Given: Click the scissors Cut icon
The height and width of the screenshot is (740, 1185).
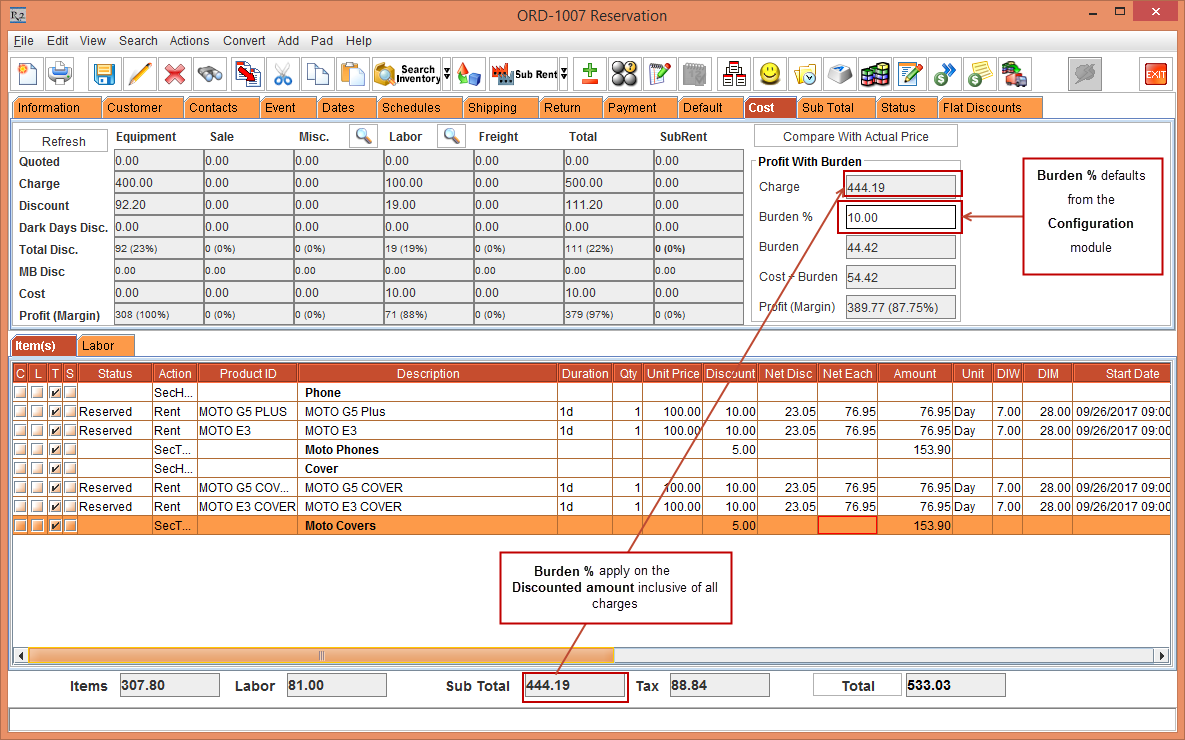Looking at the screenshot, I should (283, 74).
